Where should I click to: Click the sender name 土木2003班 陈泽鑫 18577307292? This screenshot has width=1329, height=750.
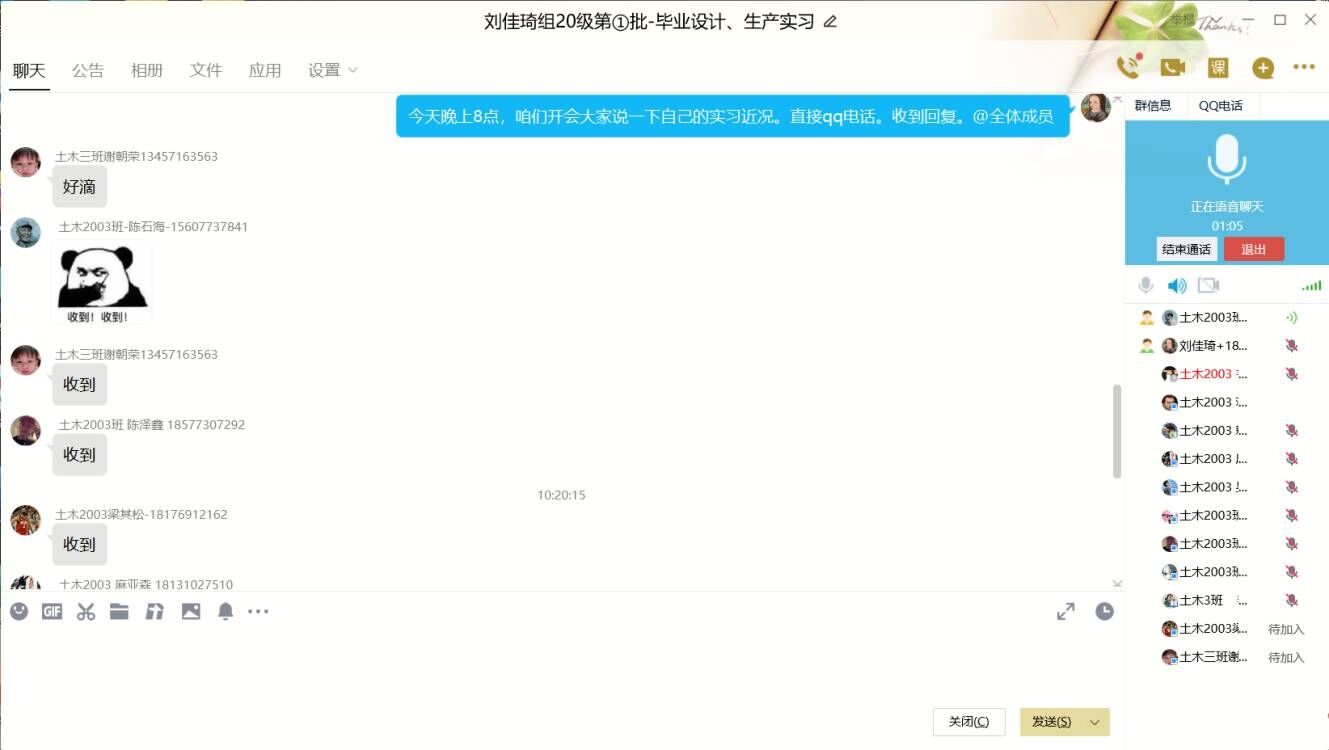pyautogui.click(x=151, y=425)
